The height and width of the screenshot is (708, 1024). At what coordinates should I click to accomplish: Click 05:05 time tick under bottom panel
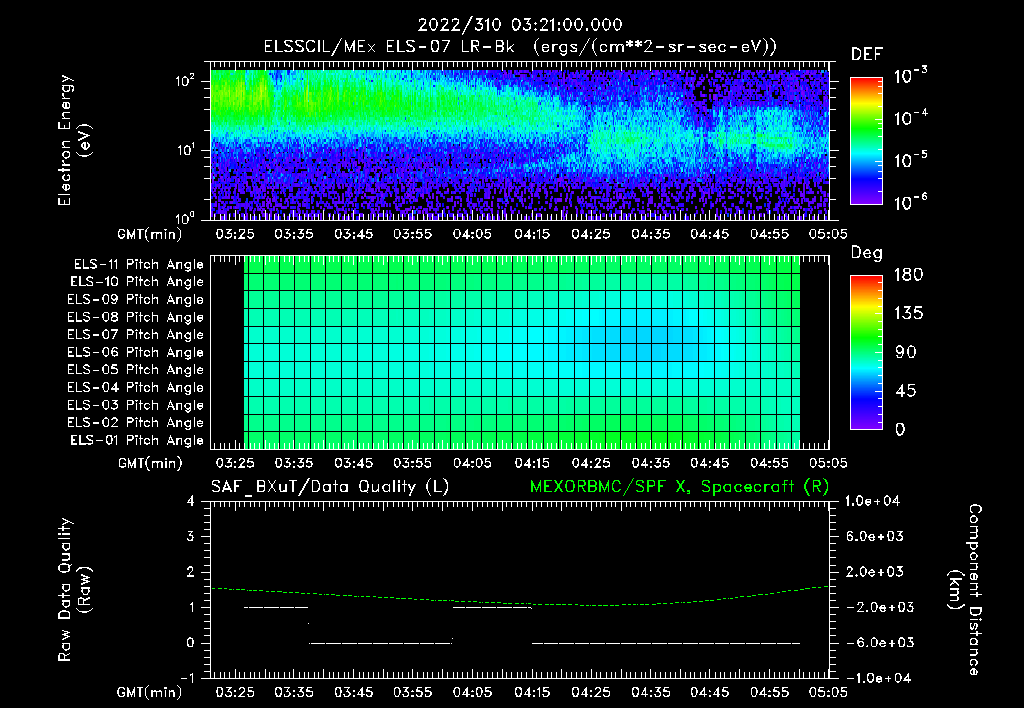point(828,692)
